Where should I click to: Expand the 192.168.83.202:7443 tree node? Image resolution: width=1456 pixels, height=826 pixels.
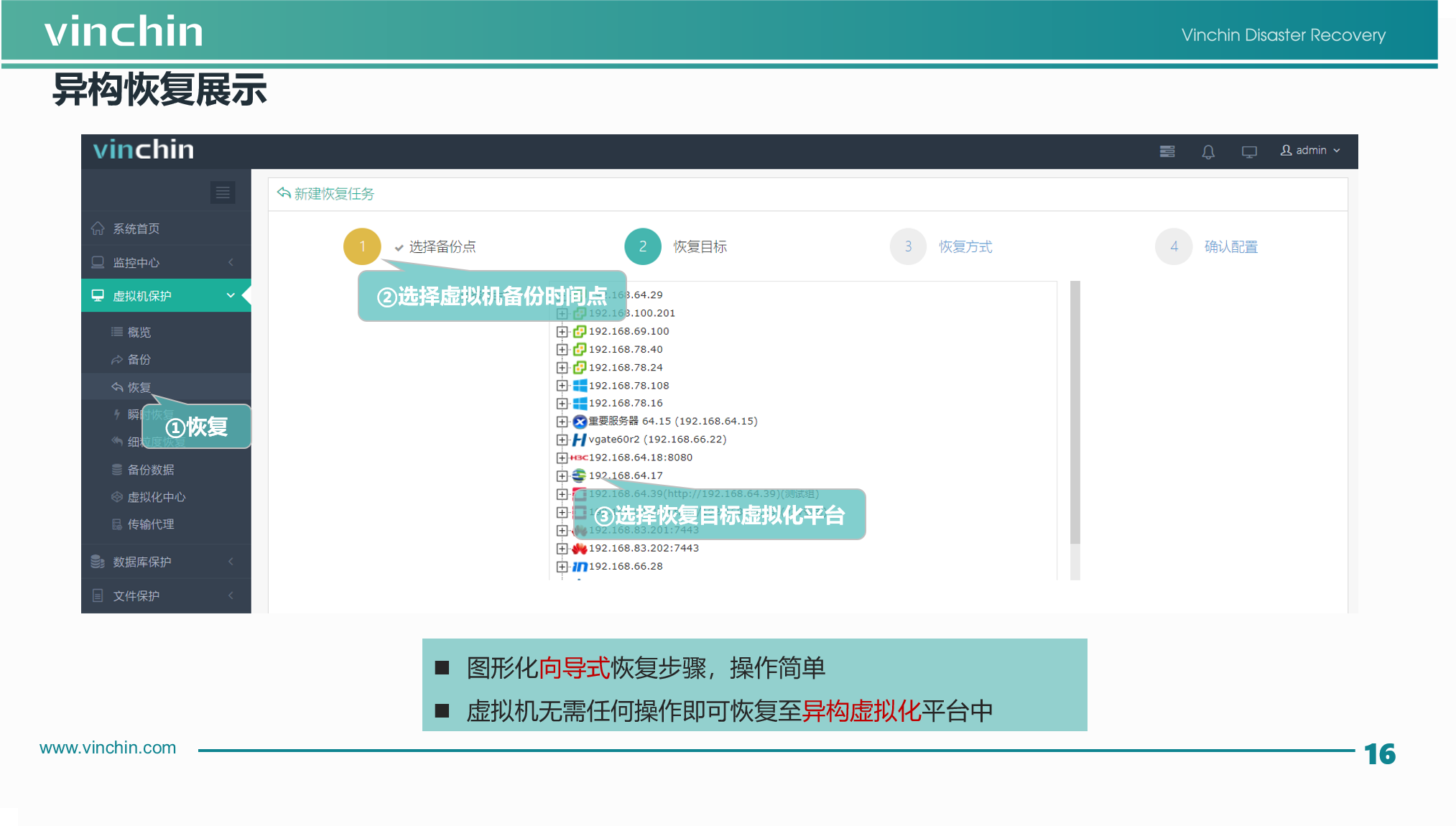pyautogui.click(x=562, y=548)
